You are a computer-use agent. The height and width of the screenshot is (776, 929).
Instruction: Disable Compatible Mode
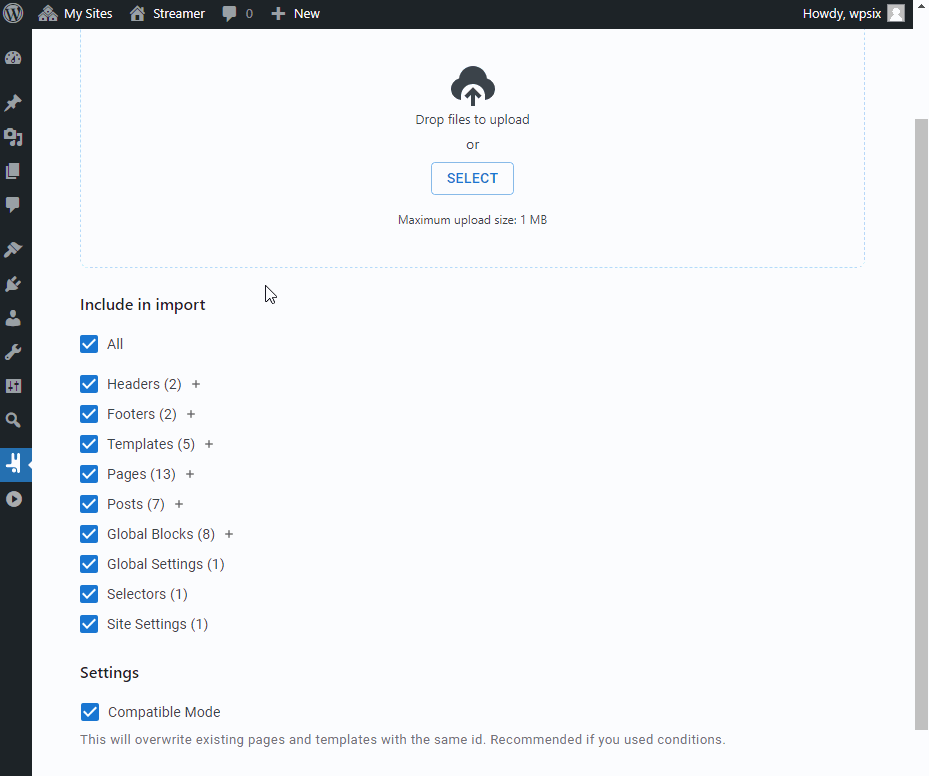pyautogui.click(x=90, y=712)
